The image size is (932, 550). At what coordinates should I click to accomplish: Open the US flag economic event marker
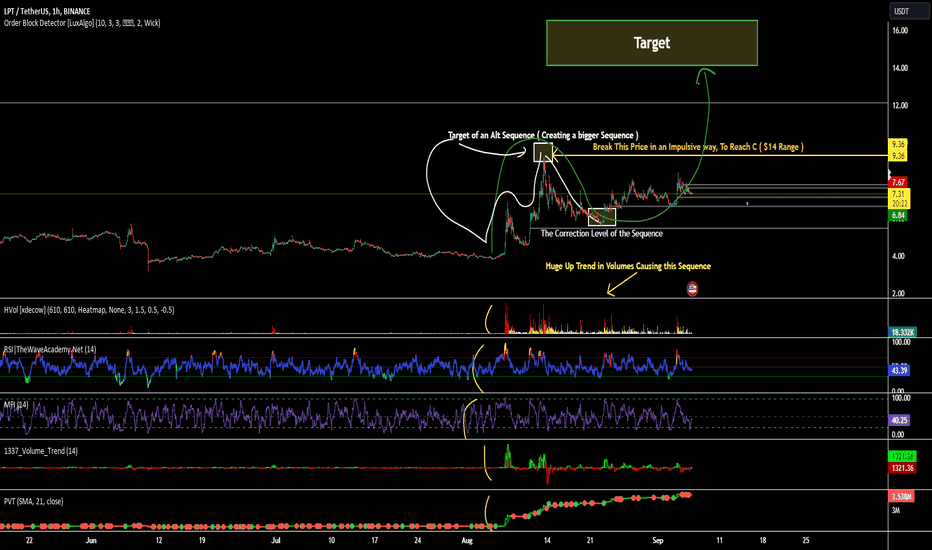[692, 289]
